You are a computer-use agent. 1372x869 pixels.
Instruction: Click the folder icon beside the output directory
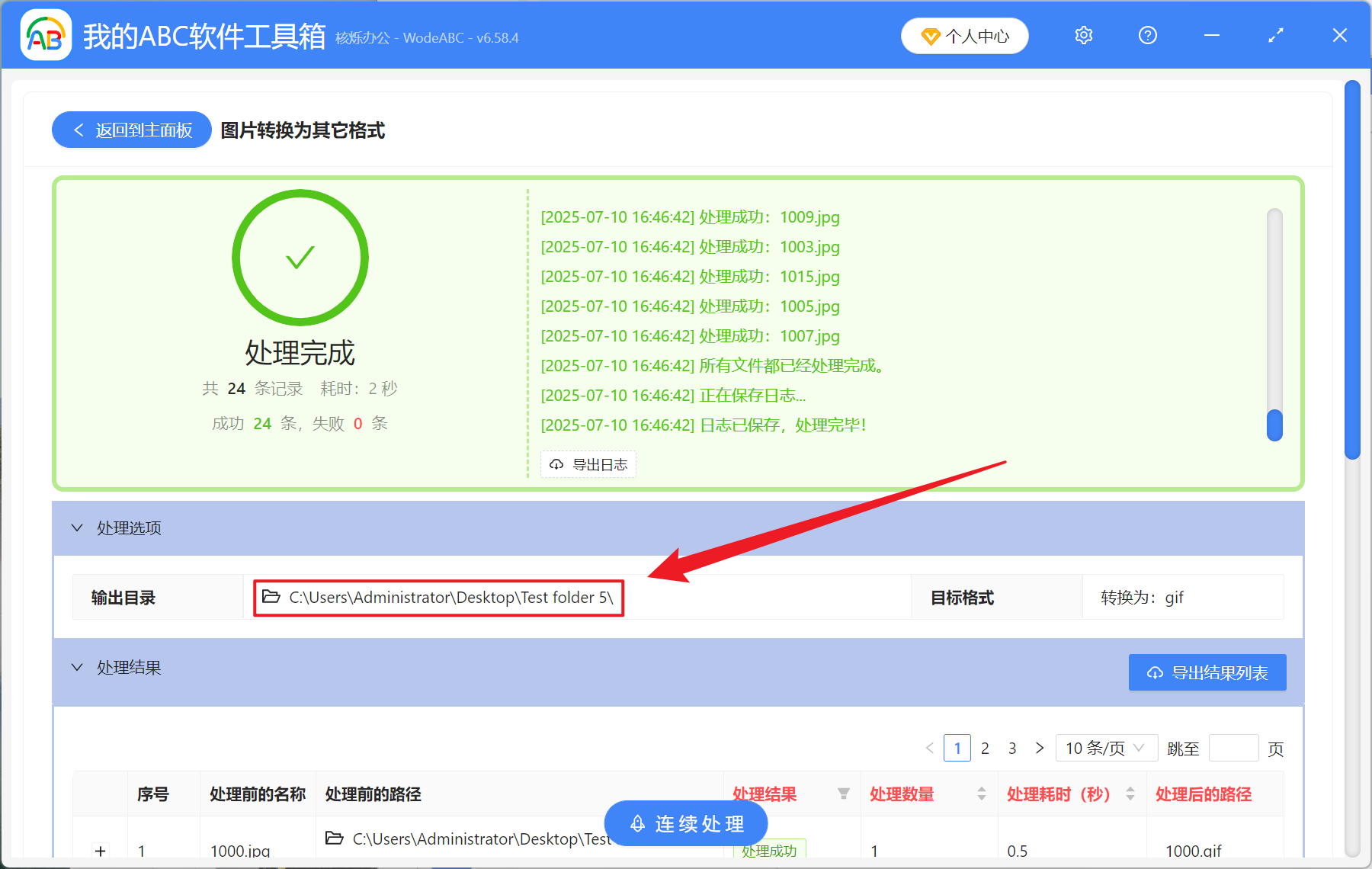point(271,597)
